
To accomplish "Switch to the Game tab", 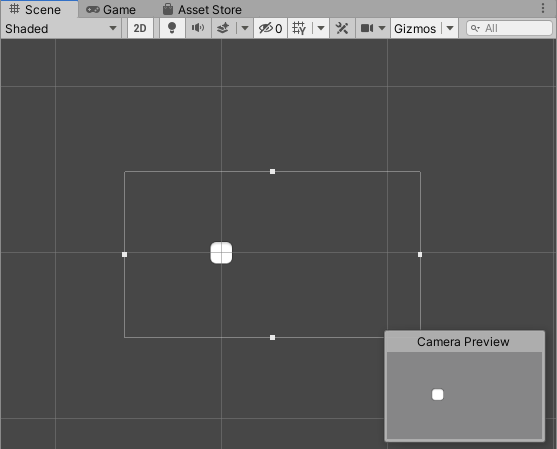I will (x=111, y=10).
